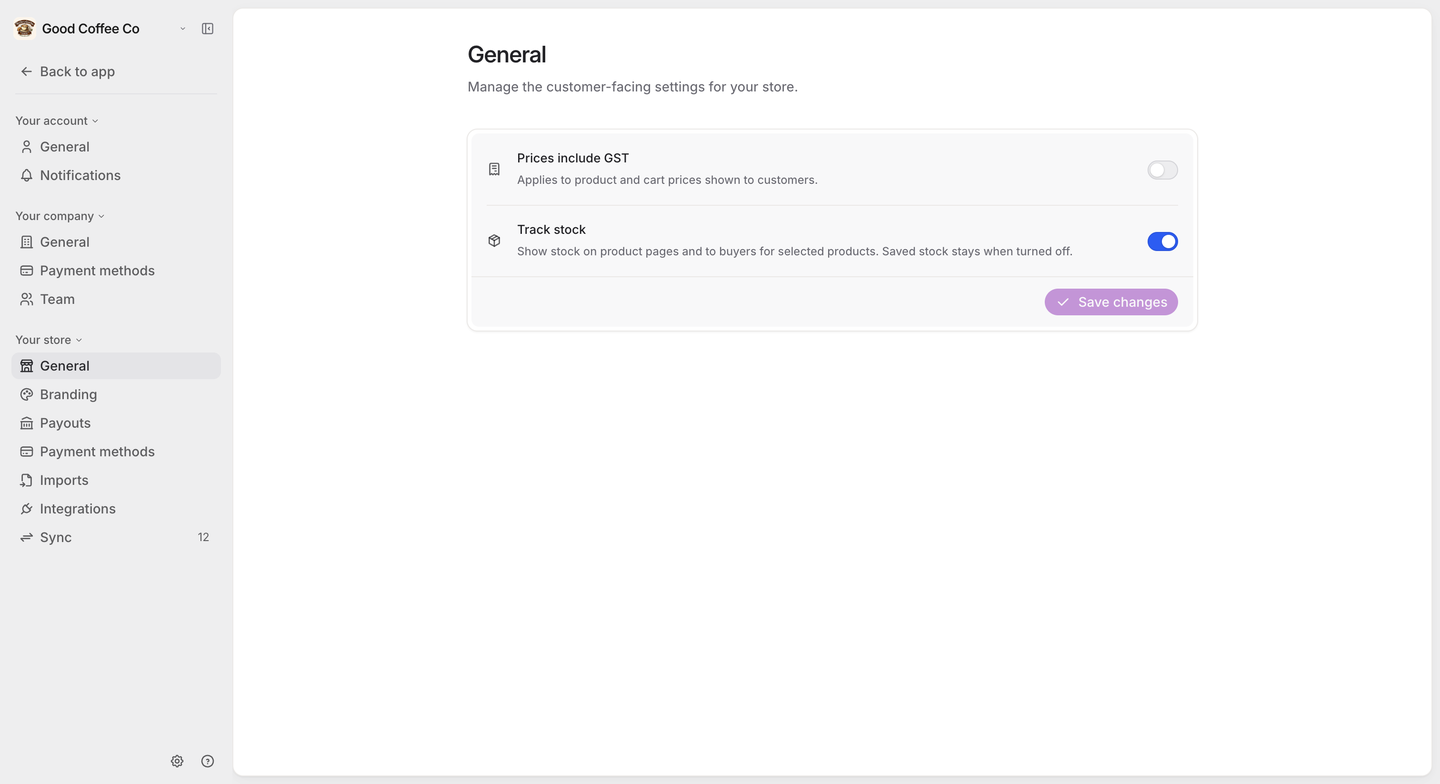The height and width of the screenshot is (784, 1440).
Task: Click the card icon beside store Payment methods
Action: [27, 452]
